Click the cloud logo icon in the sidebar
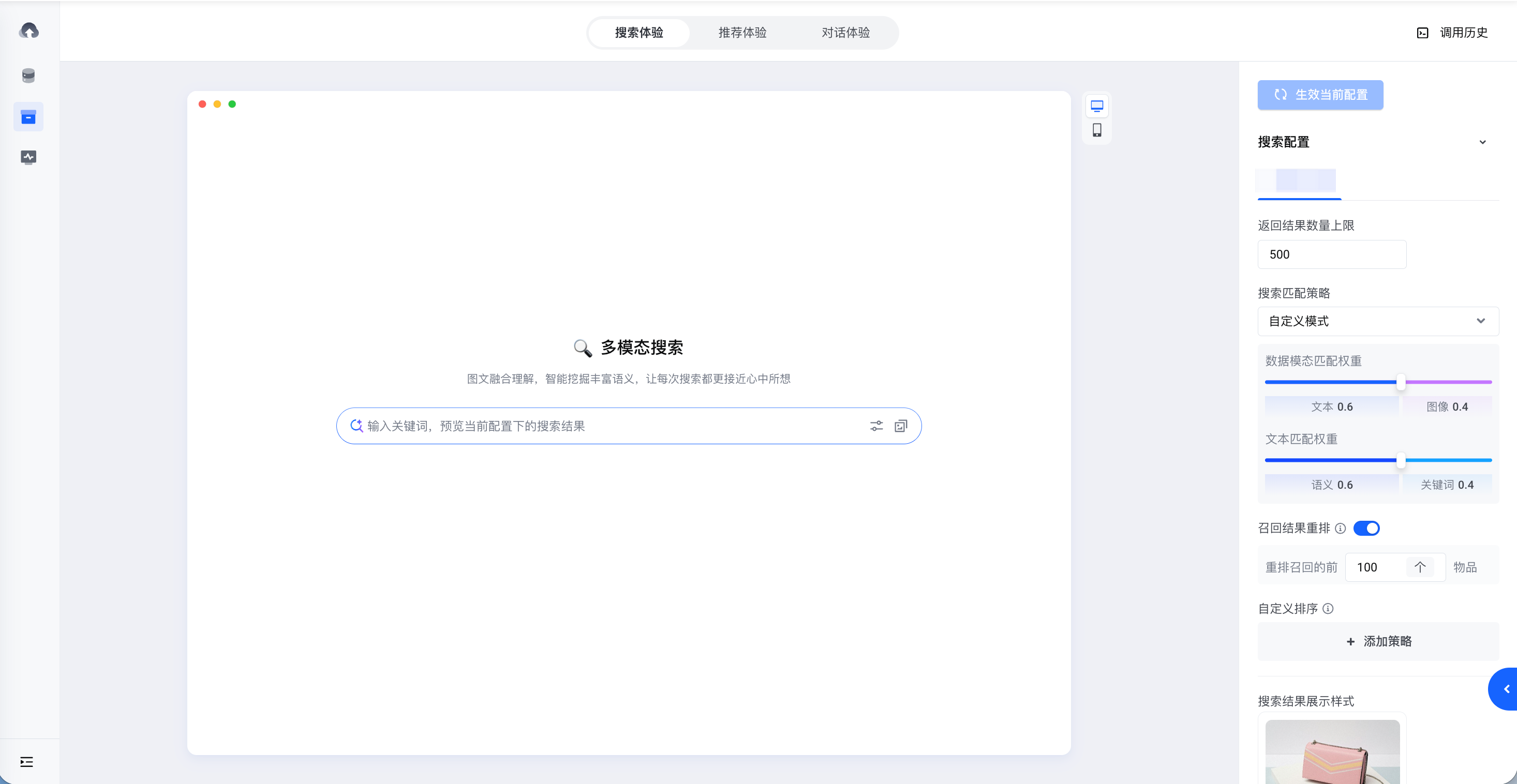This screenshot has height=784, width=1517. 28,31
